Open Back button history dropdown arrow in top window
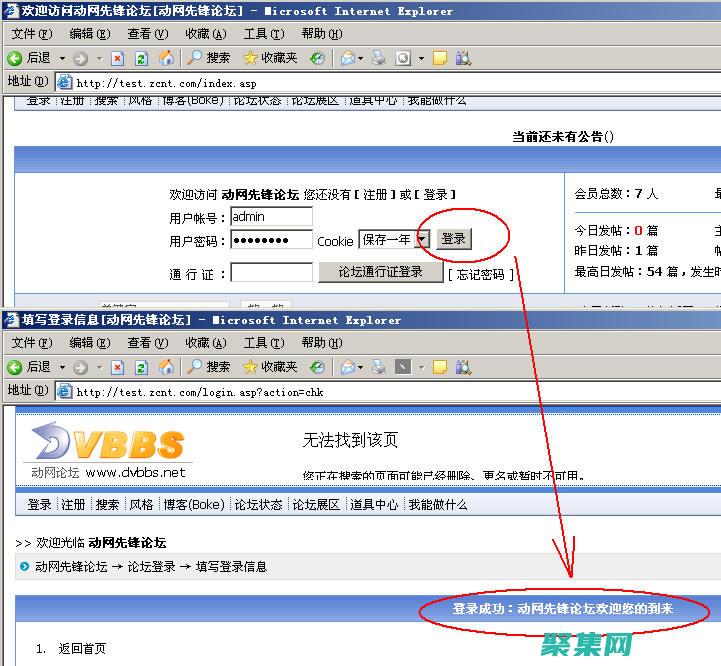The height and width of the screenshot is (666, 721). pos(62,58)
